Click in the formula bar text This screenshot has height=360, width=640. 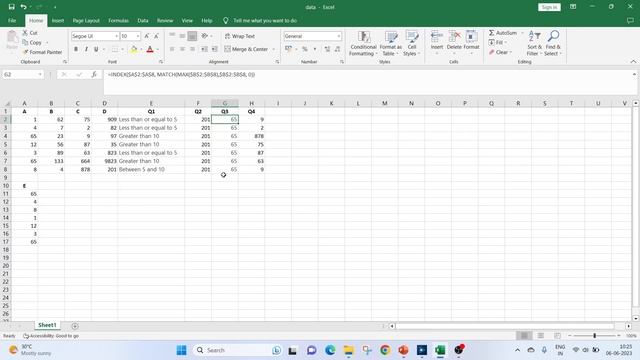(181, 75)
